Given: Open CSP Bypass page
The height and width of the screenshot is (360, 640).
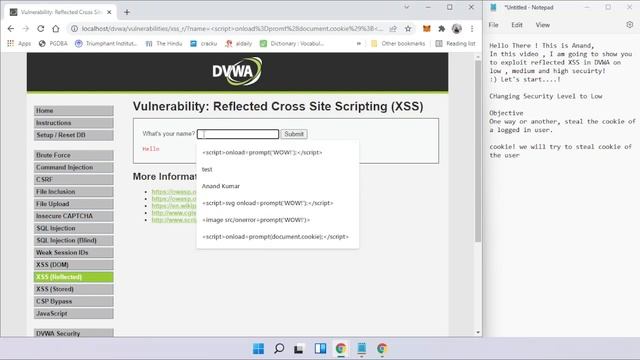Looking at the screenshot, I should point(73,301).
